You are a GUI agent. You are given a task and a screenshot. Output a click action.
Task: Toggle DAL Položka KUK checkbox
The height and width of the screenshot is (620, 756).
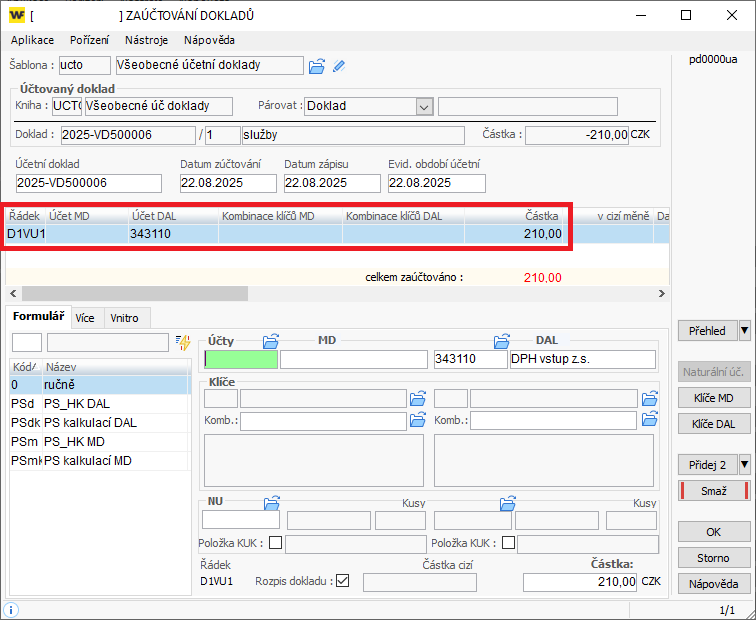tap(508, 543)
